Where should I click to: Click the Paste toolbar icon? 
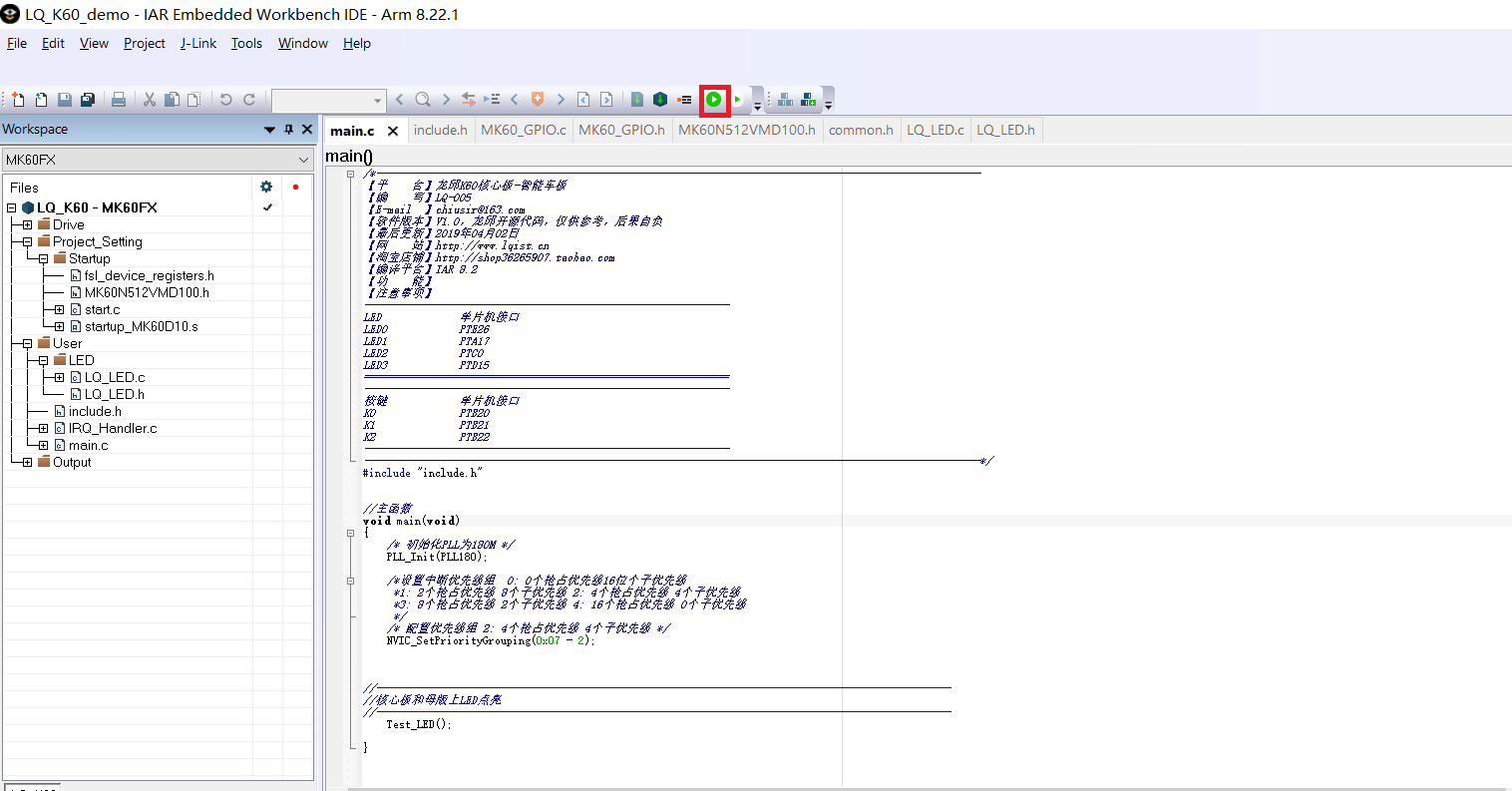194,99
